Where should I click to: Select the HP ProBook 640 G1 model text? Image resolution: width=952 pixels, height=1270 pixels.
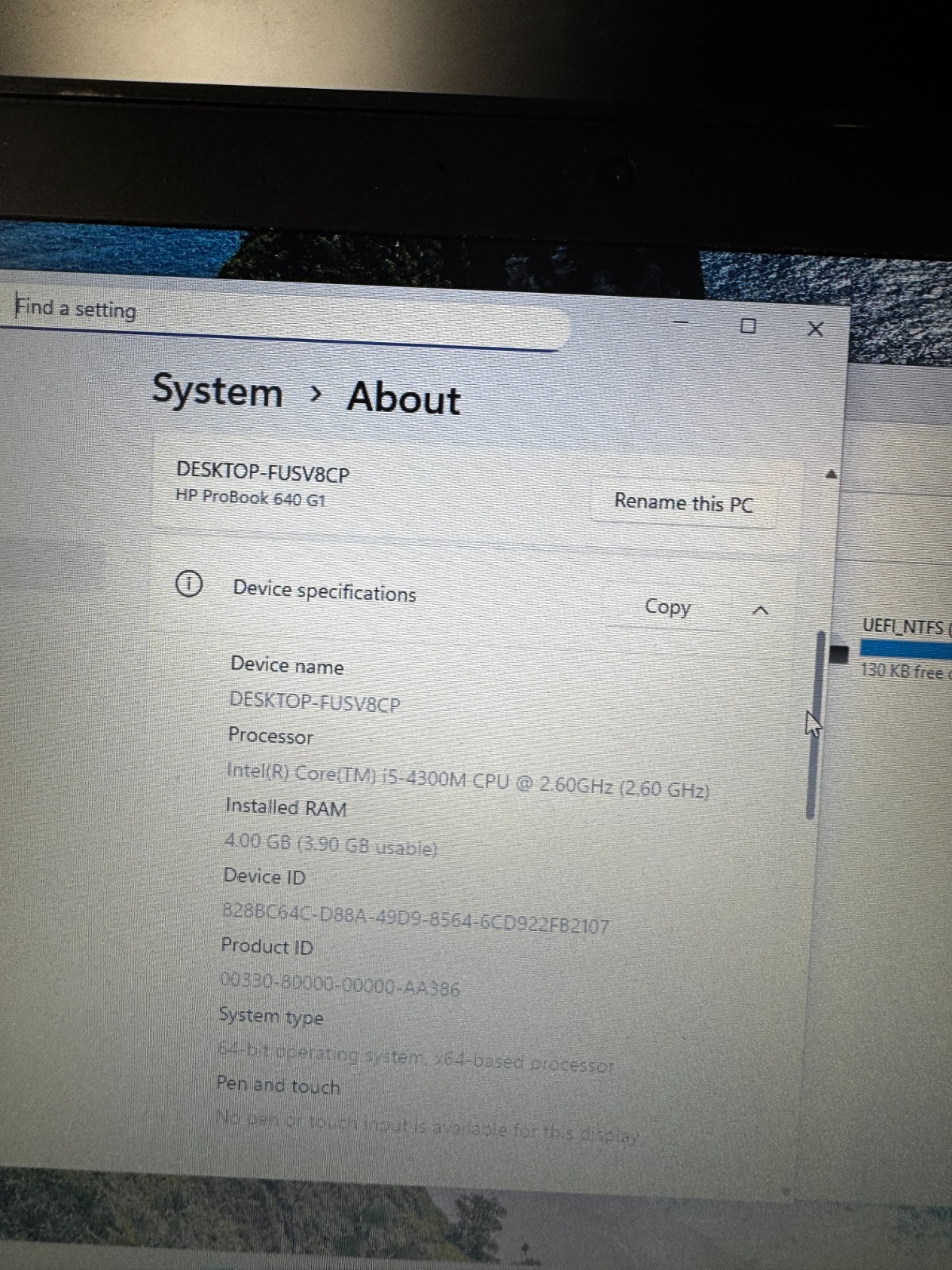251,497
